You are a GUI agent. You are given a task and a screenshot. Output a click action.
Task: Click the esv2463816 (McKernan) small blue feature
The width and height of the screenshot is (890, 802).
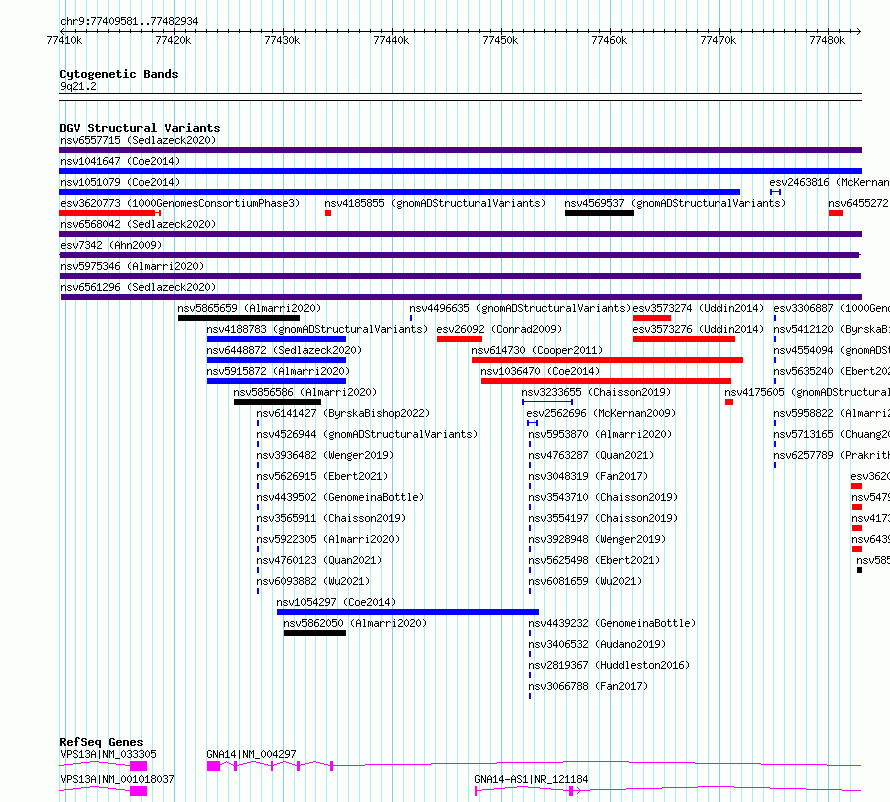(x=775, y=192)
